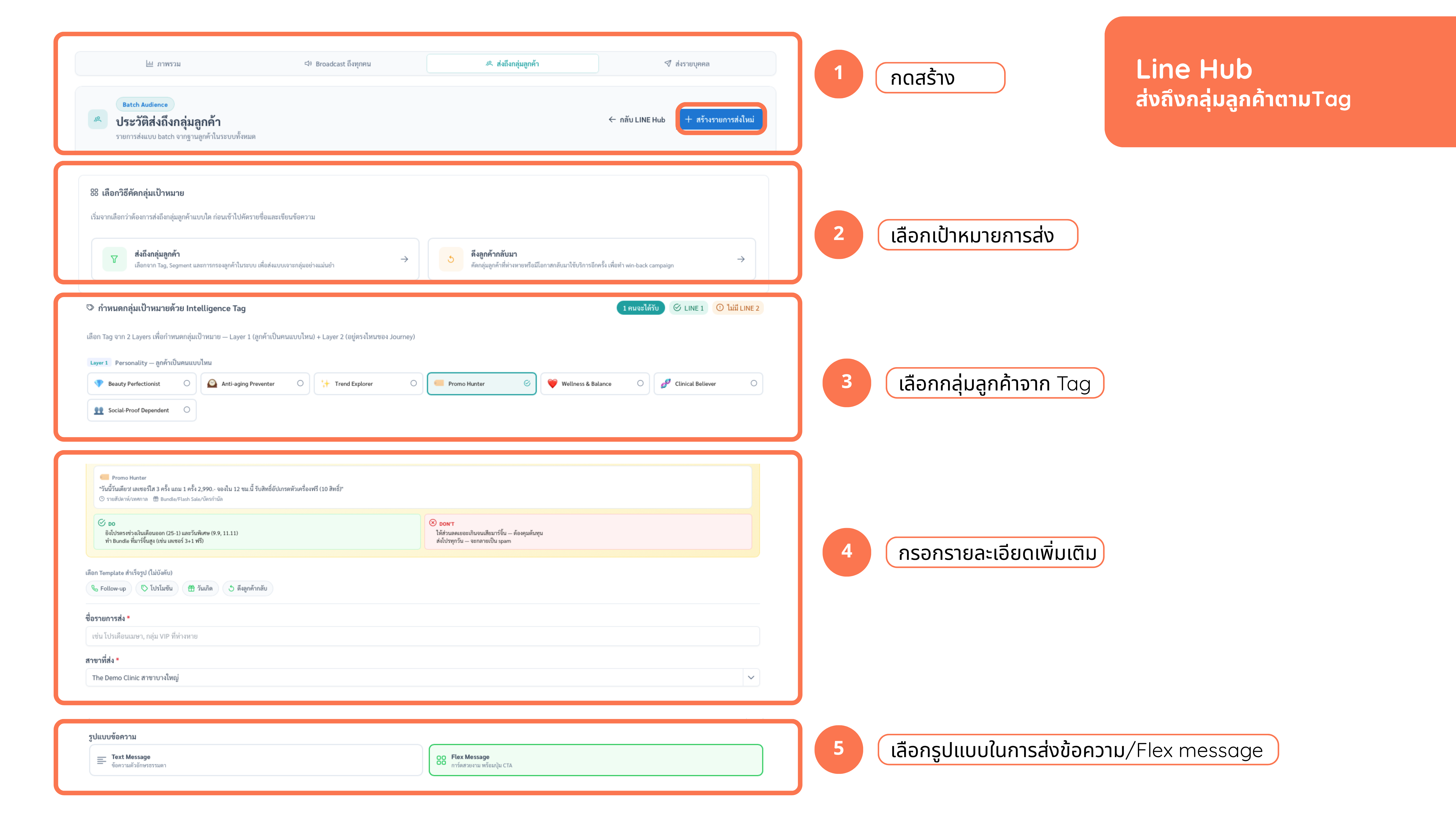The height and width of the screenshot is (819, 1456).
Task: Click the สร้างรายการส่งใหม่ blue button
Action: [x=721, y=119]
